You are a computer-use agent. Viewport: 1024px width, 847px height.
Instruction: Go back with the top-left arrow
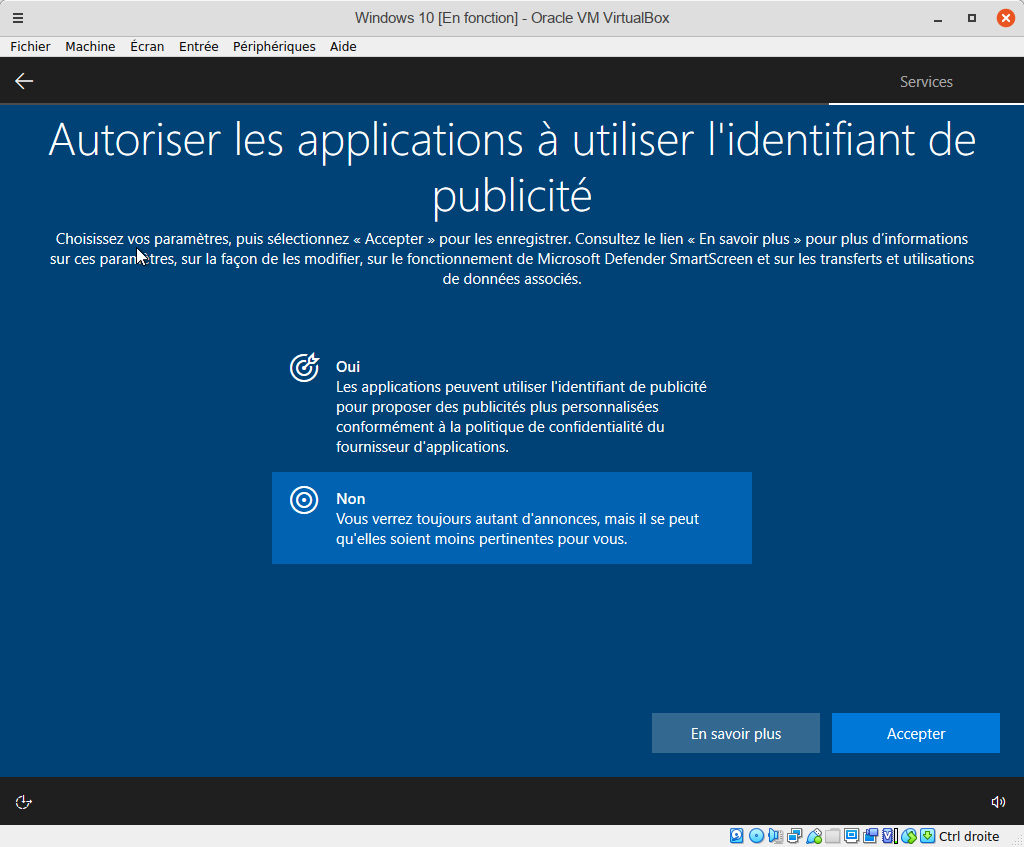24,82
